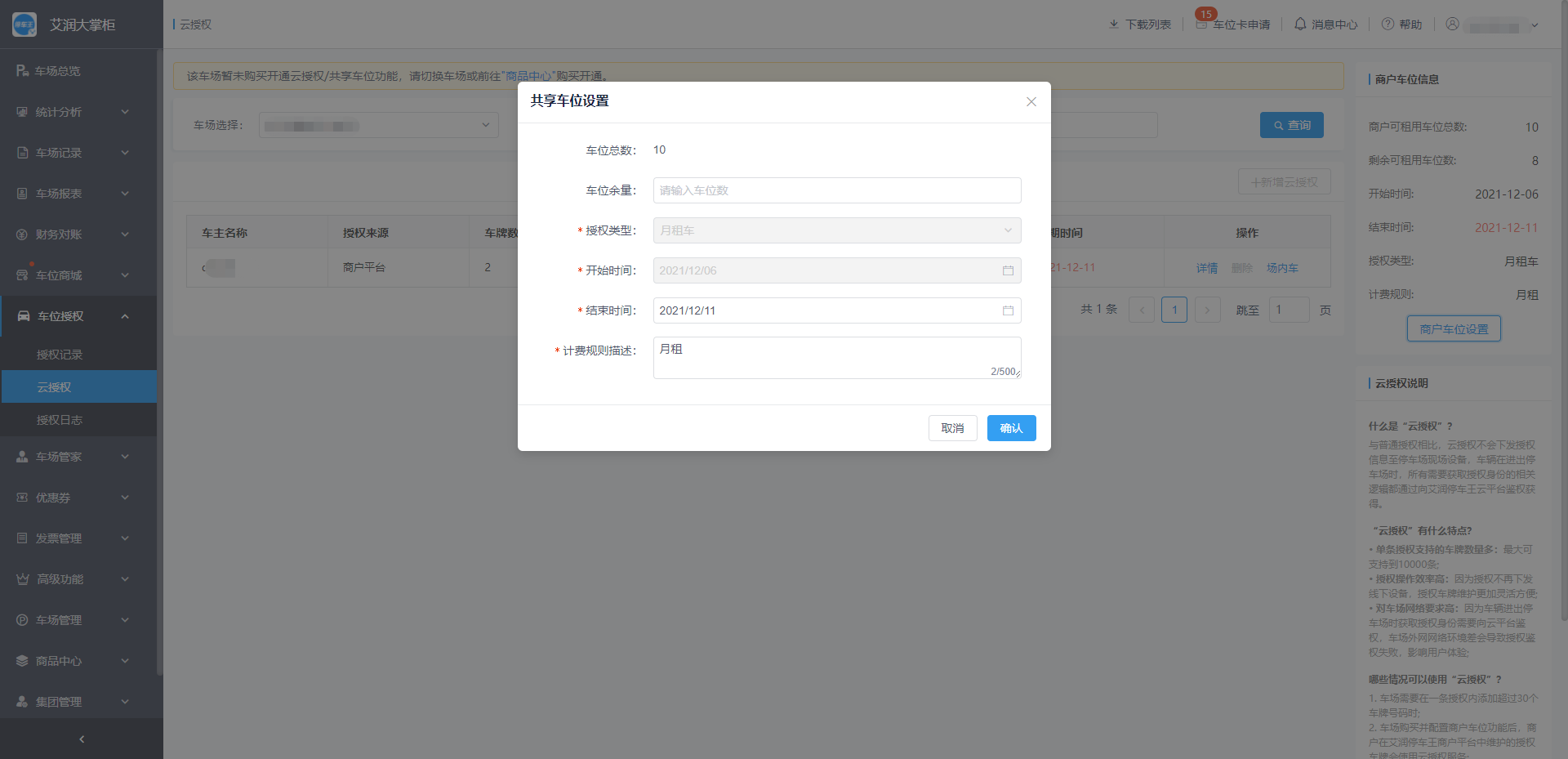This screenshot has width=1568, height=759.
Task: Open 详情 for the 商户平台 row
Action: [1207, 268]
